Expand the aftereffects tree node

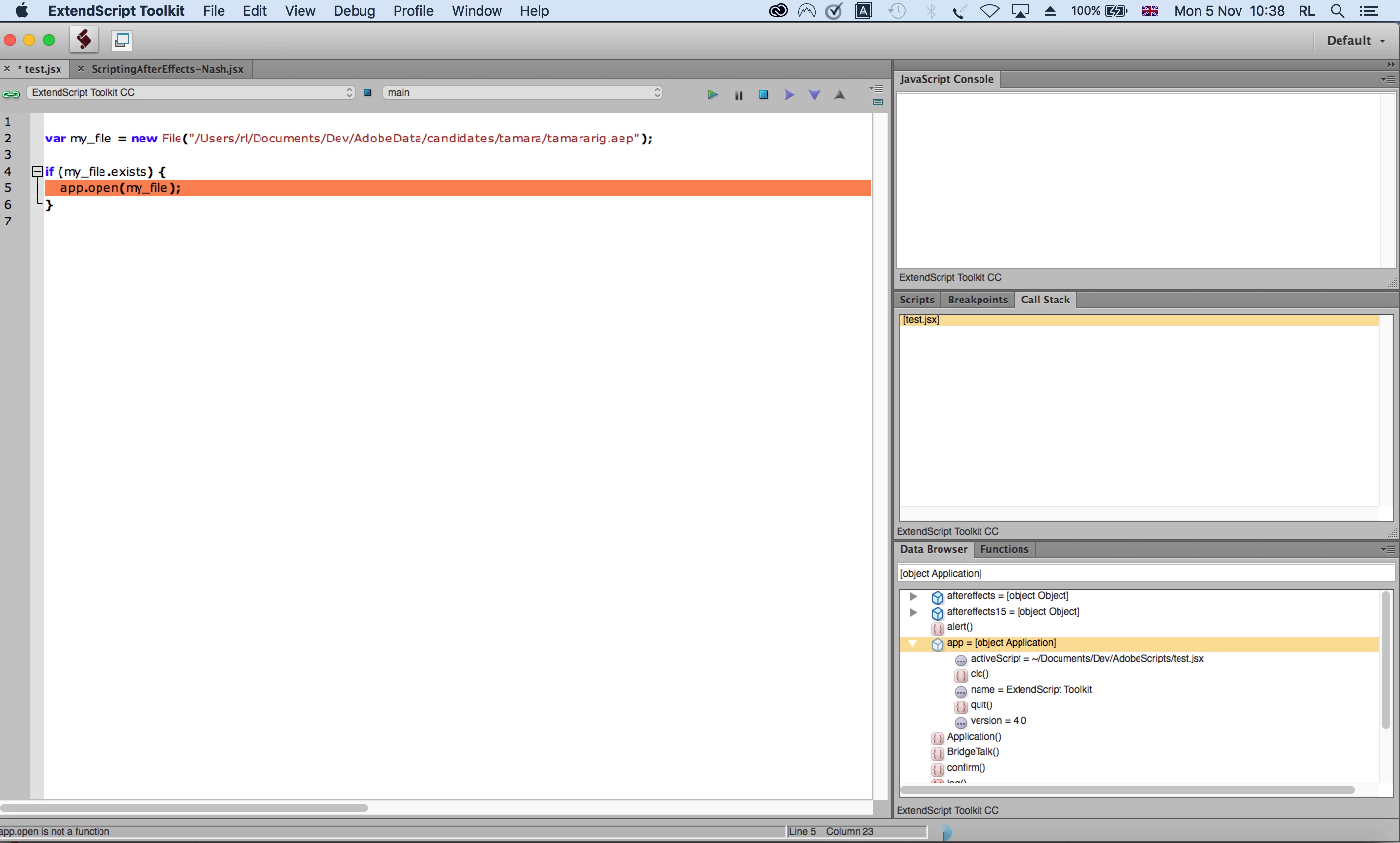coord(913,596)
